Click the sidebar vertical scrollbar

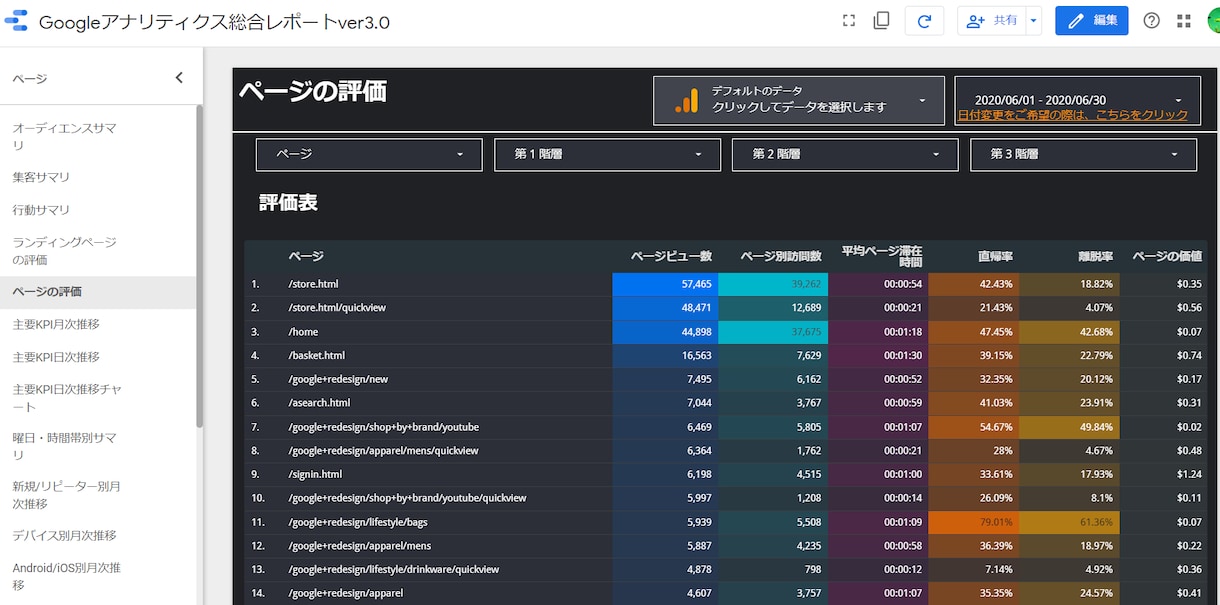tap(200, 265)
